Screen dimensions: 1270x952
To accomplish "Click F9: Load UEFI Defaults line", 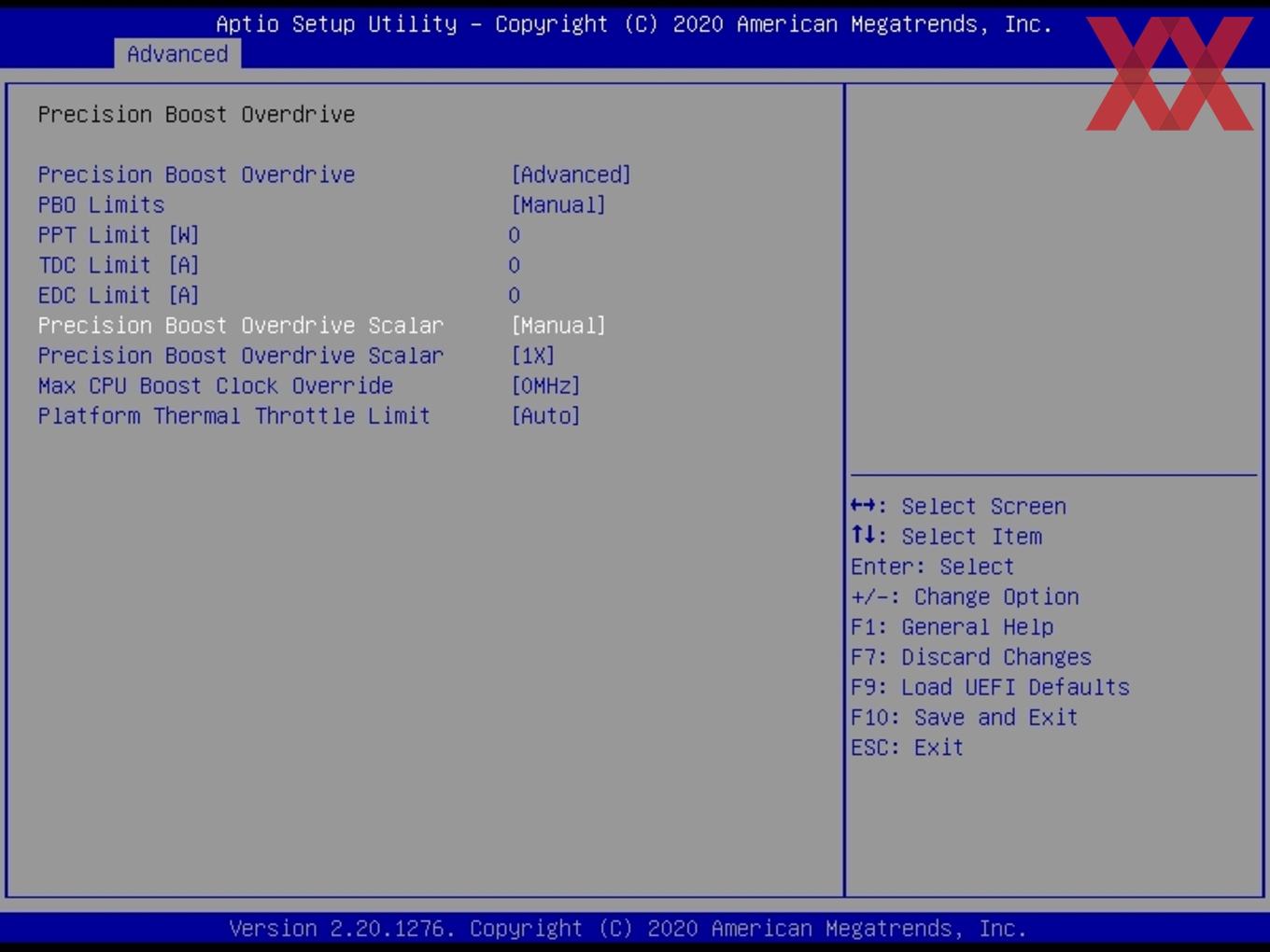I will (x=990, y=687).
